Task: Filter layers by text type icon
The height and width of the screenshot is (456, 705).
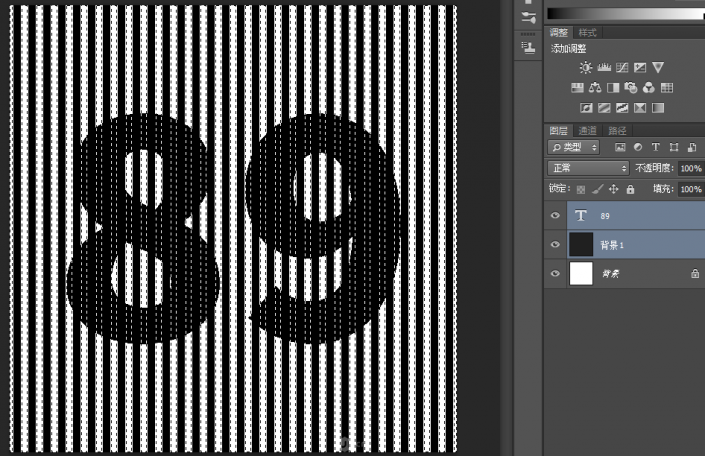Action: tap(656, 147)
